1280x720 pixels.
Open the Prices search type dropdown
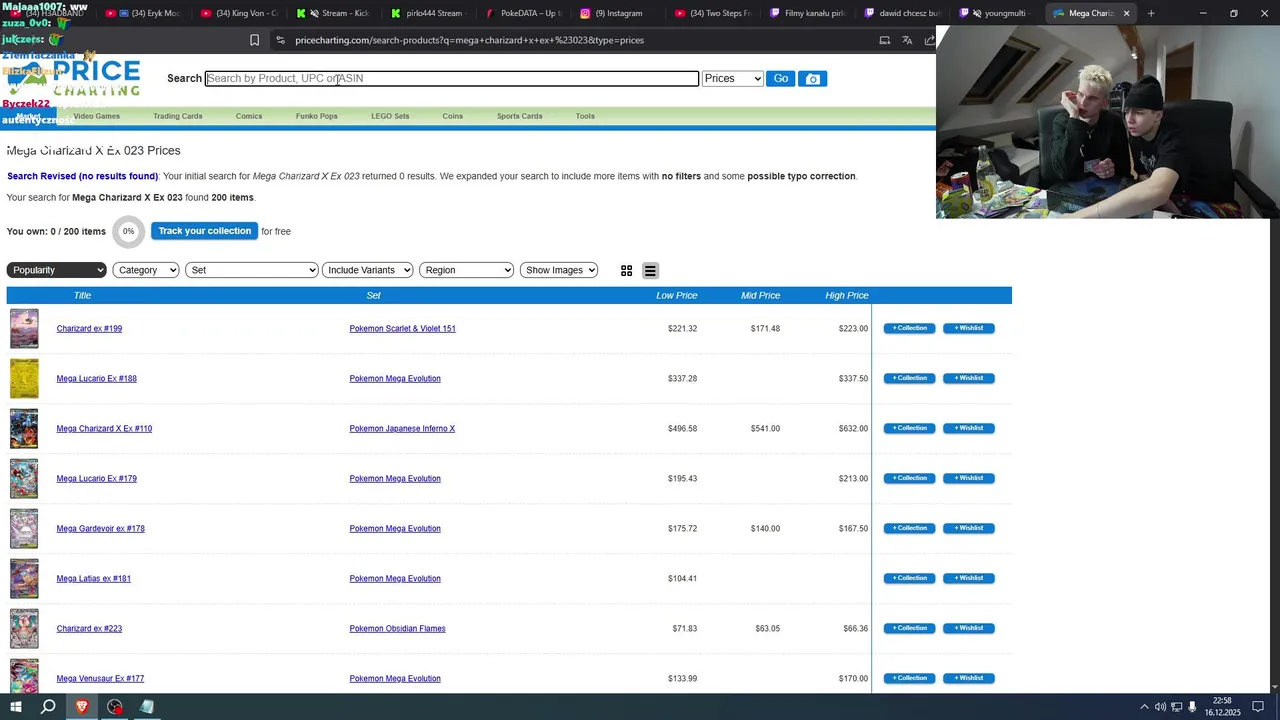(733, 79)
